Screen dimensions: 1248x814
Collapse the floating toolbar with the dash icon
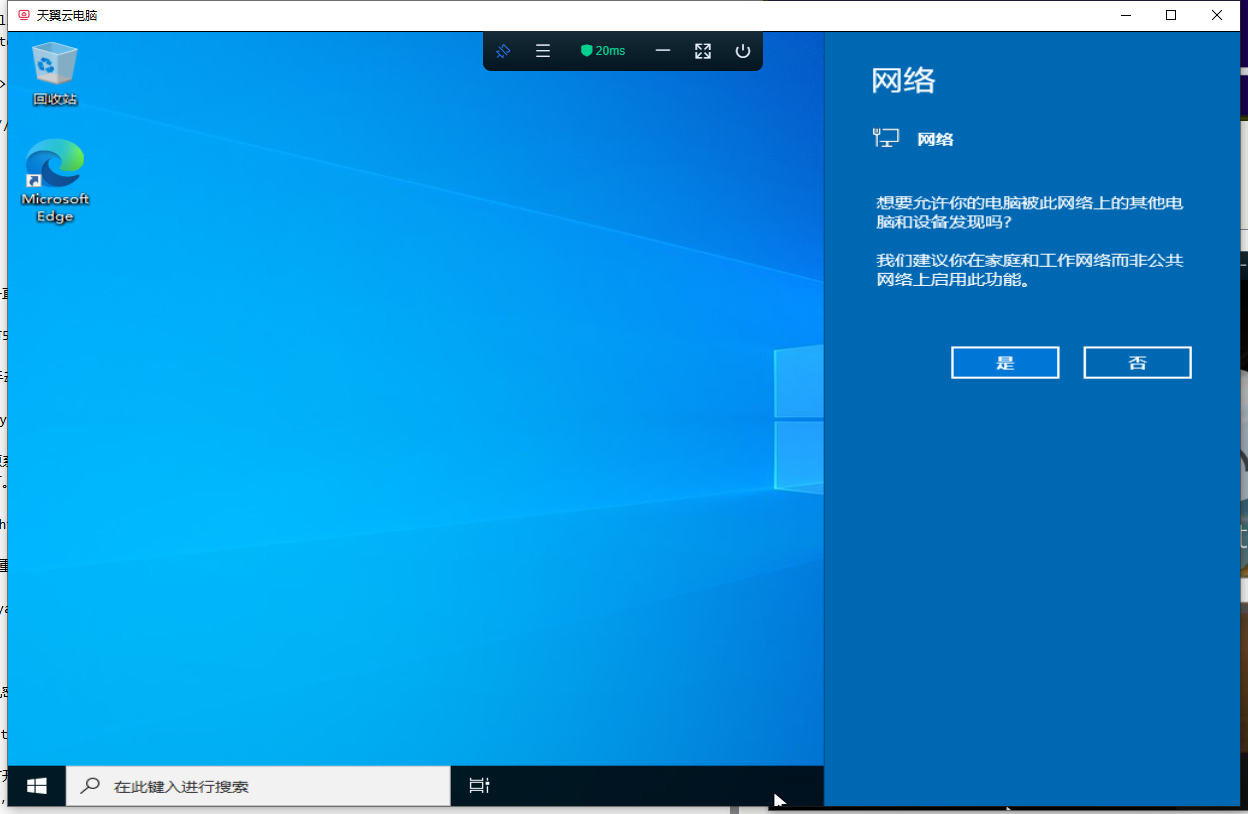point(663,51)
